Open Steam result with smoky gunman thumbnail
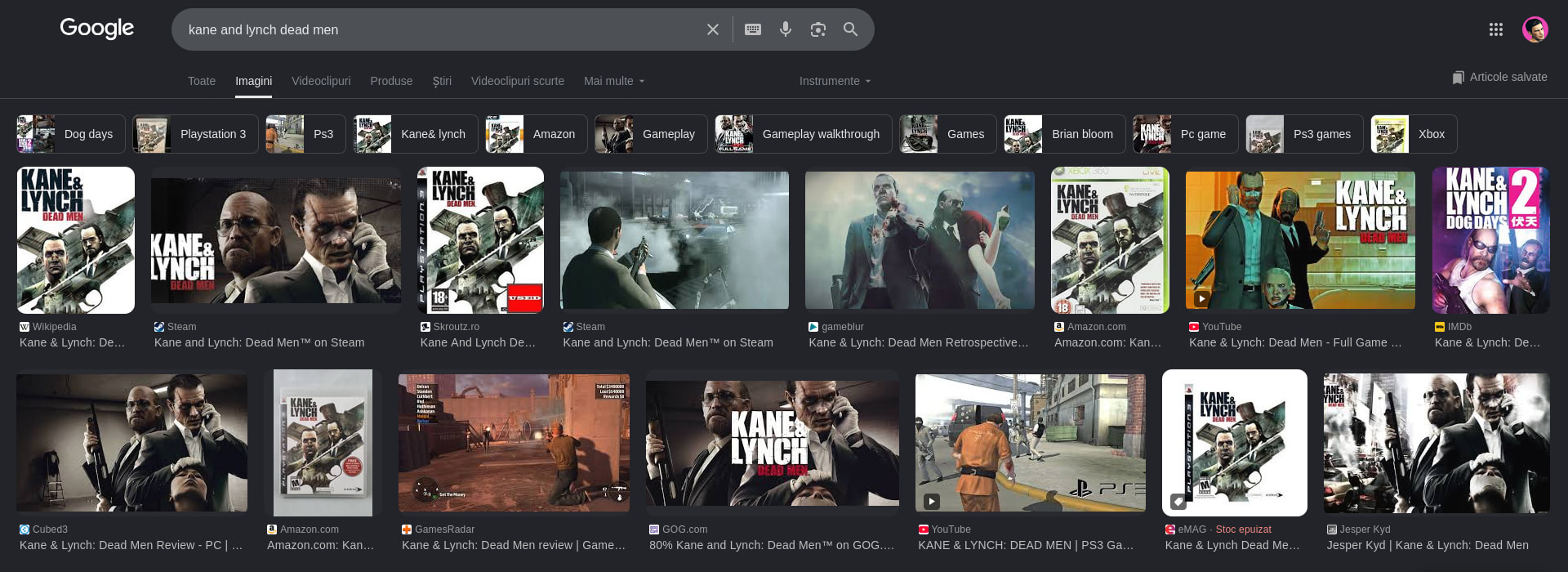Screen dimensions: 1568x572 click(675, 240)
